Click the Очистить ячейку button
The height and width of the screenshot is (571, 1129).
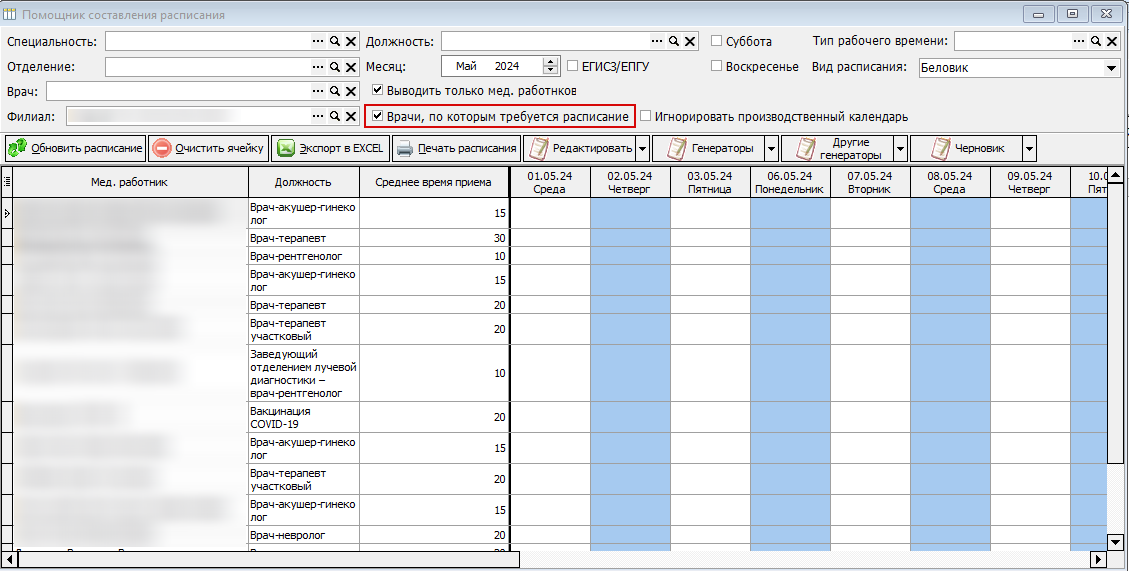(x=208, y=149)
